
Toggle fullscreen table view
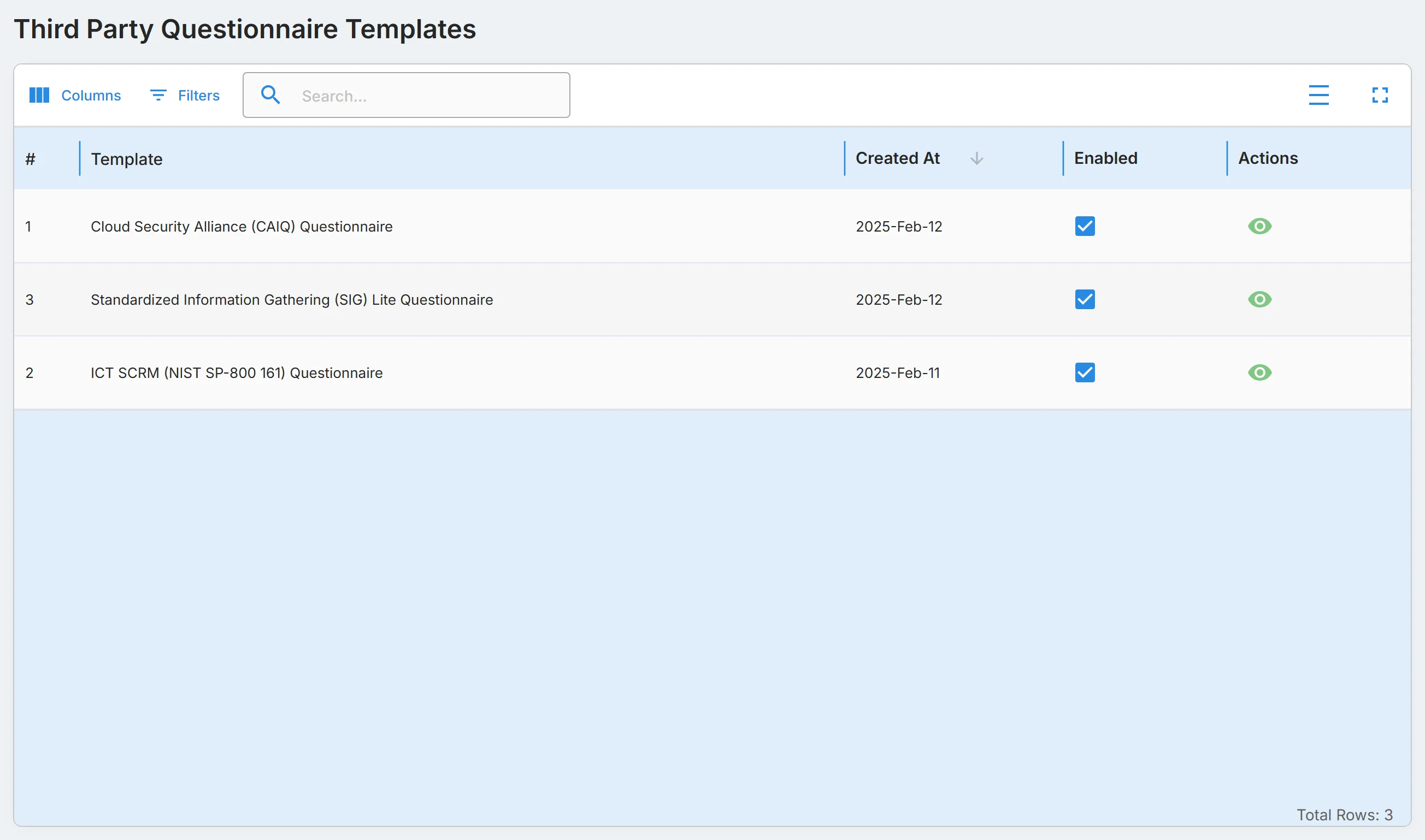1380,95
